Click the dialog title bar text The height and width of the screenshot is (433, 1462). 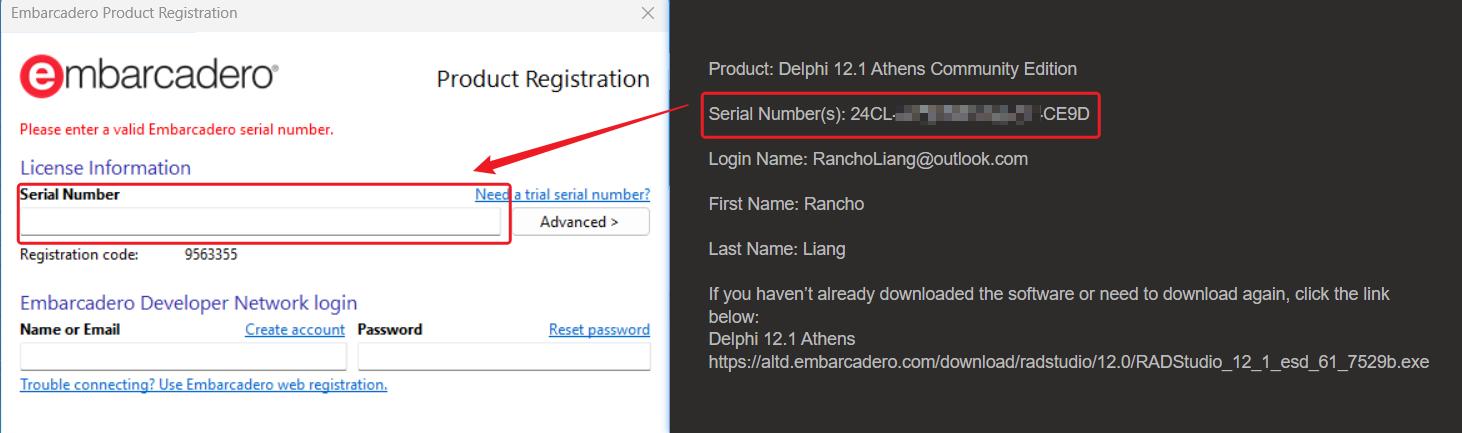[x=124, y=14]
